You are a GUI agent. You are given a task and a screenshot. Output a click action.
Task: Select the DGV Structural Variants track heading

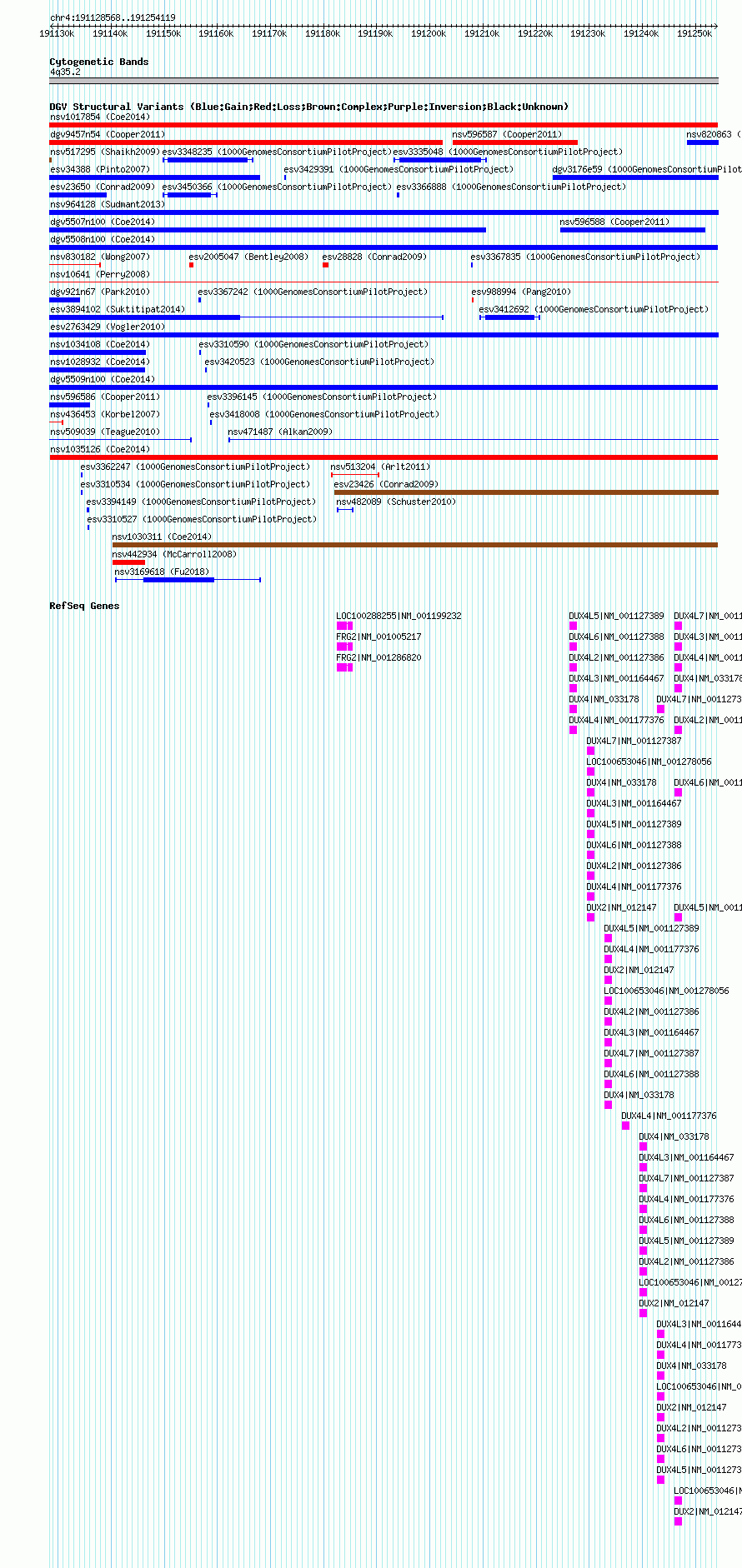tap(308, 107)
